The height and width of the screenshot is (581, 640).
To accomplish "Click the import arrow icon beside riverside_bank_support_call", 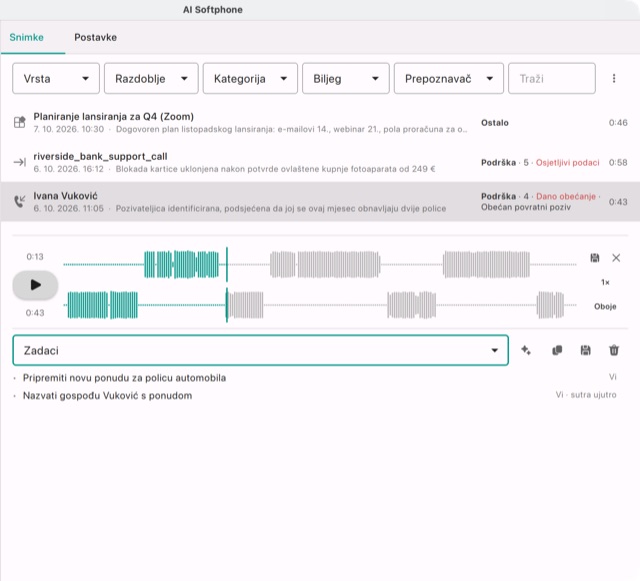I will click(20, 162).
